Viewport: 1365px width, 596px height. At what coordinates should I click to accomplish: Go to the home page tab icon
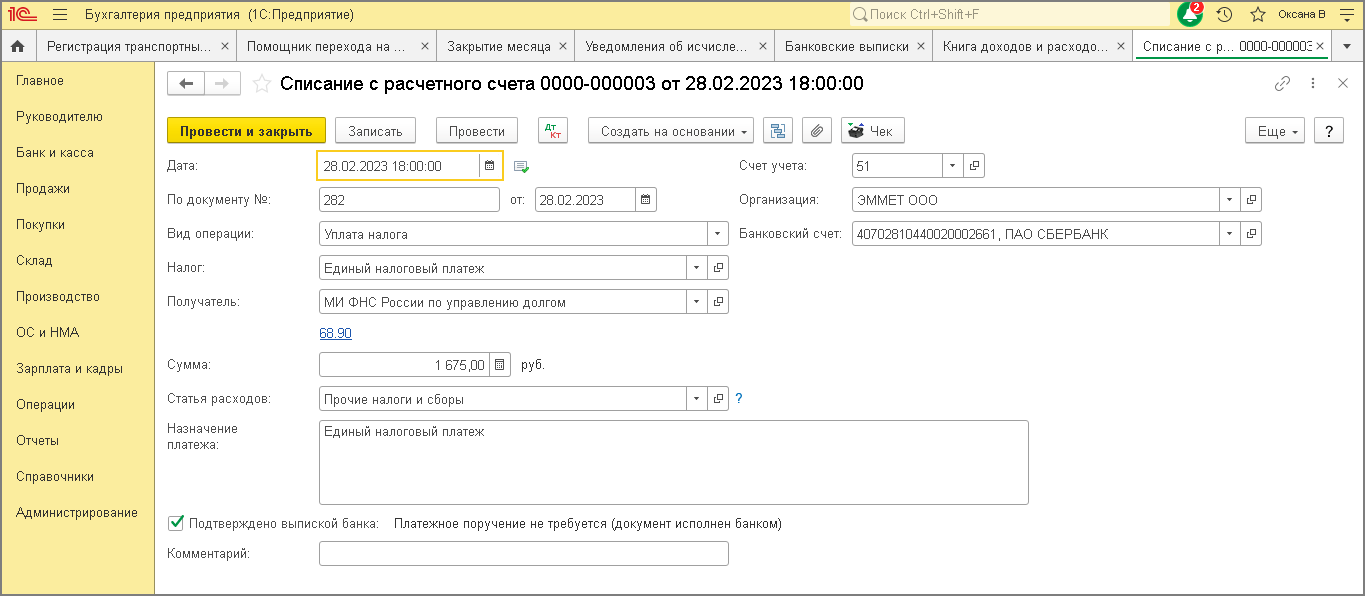coord(17,46)
